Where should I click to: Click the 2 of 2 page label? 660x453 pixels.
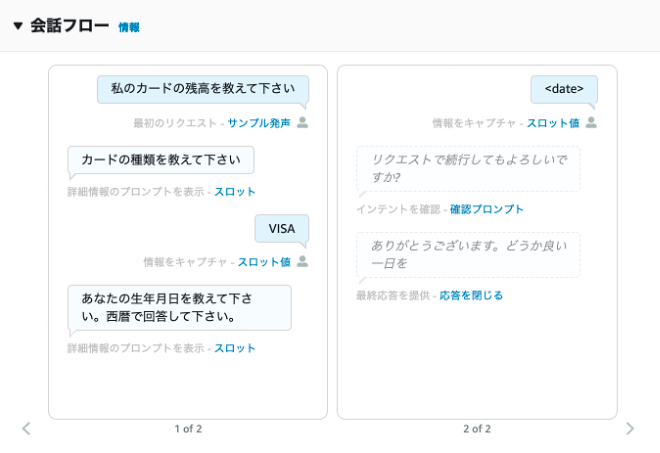coord(477,429)
